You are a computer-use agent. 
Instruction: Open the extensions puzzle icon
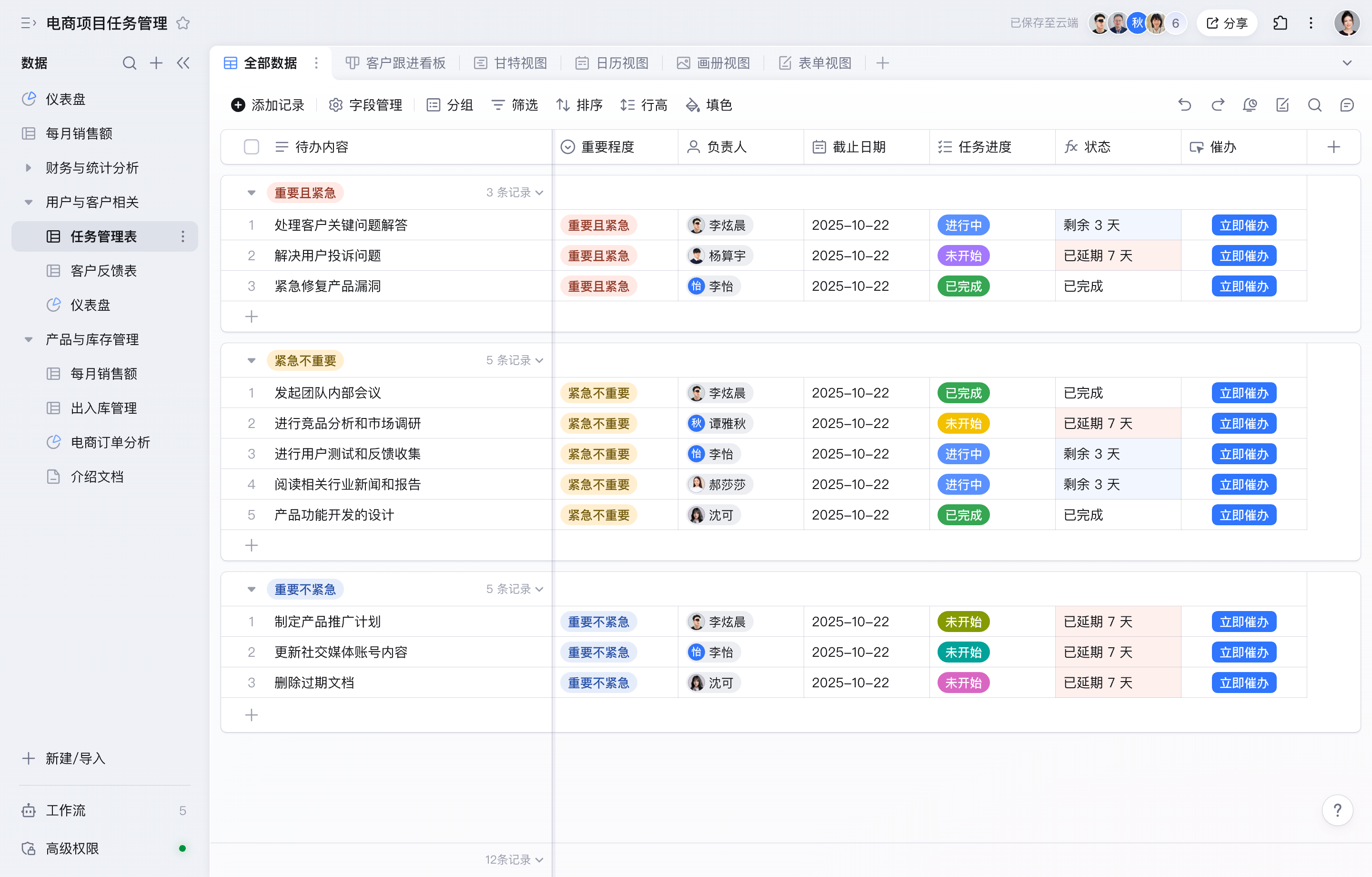pos(1280,23)
